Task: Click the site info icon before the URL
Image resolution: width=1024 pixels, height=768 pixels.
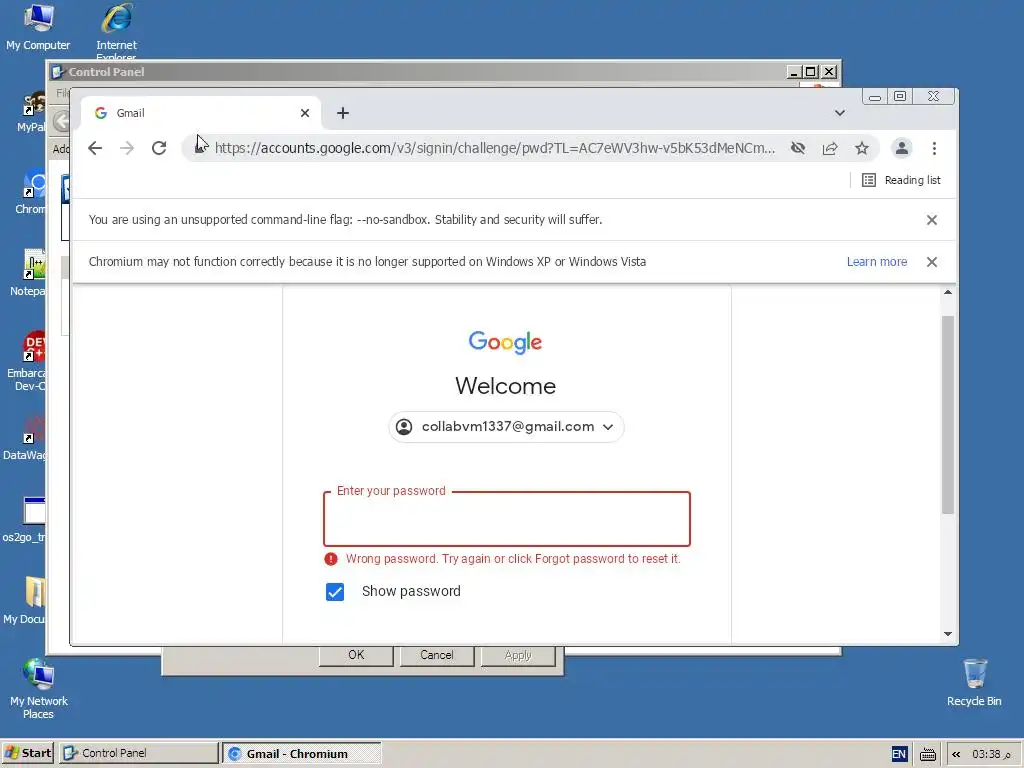Action: pyautogui.click(x=201, y=148)
